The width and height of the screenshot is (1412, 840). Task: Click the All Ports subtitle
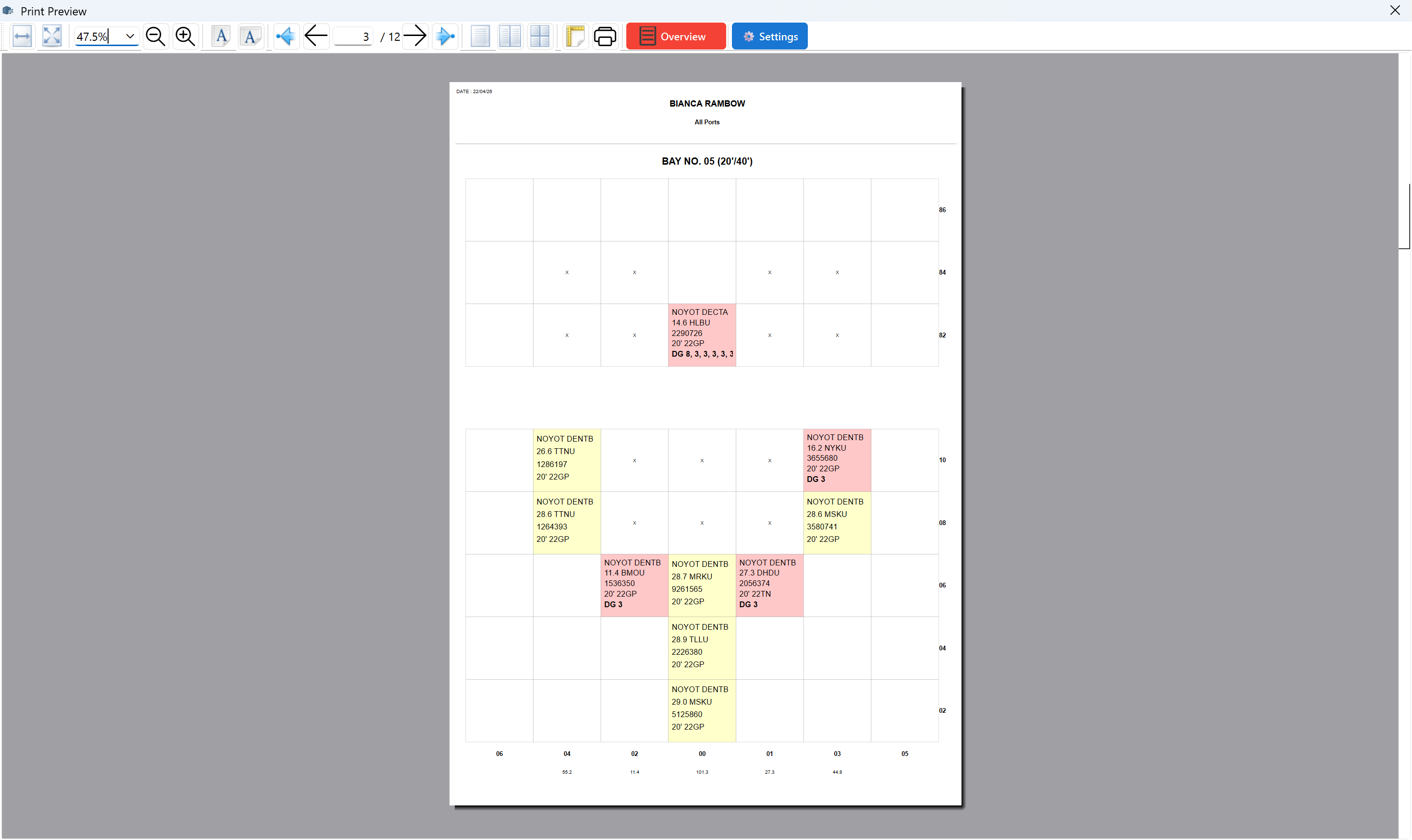coord(707,122)
